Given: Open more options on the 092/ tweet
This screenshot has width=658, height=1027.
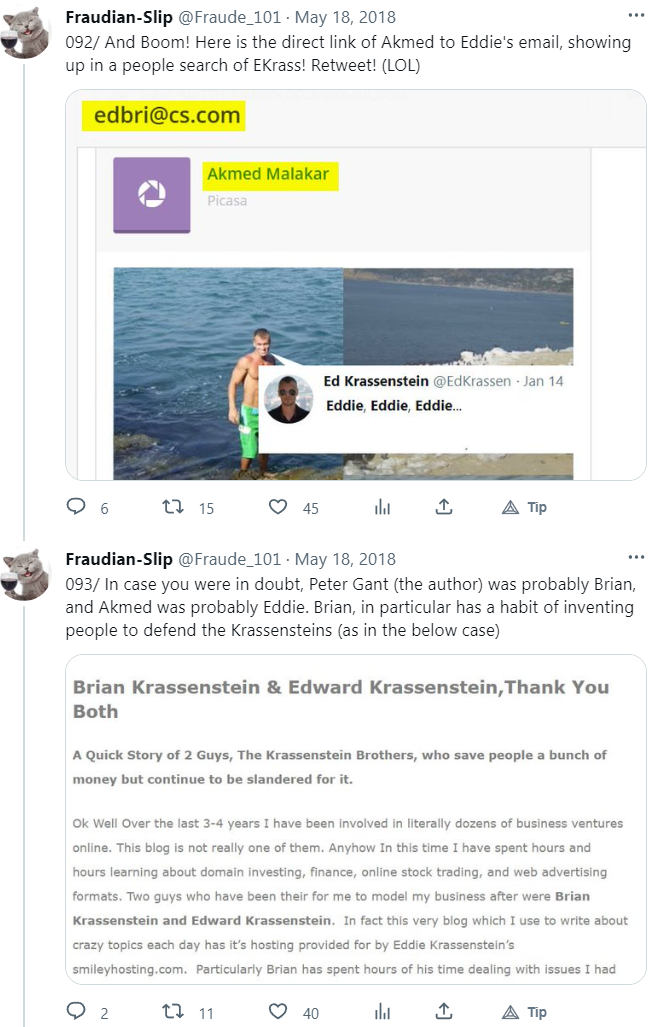Looking at the screenshot, I should [x=636, y=16].
